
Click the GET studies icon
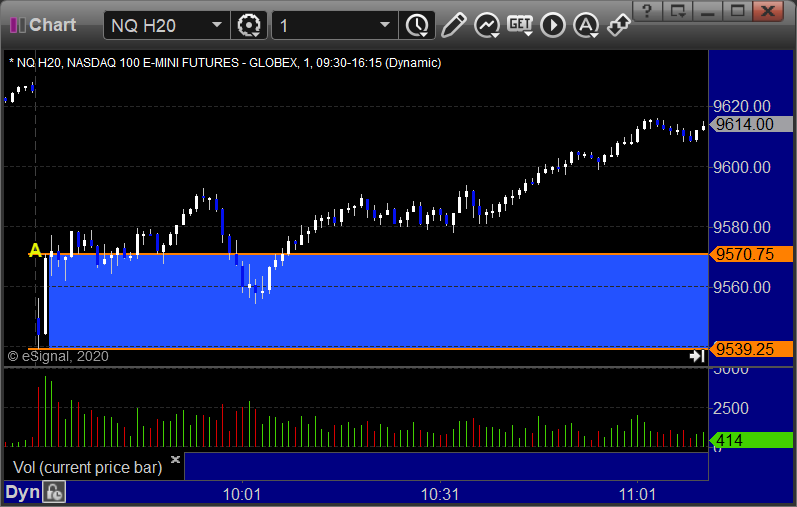click(x=520, y=25)
